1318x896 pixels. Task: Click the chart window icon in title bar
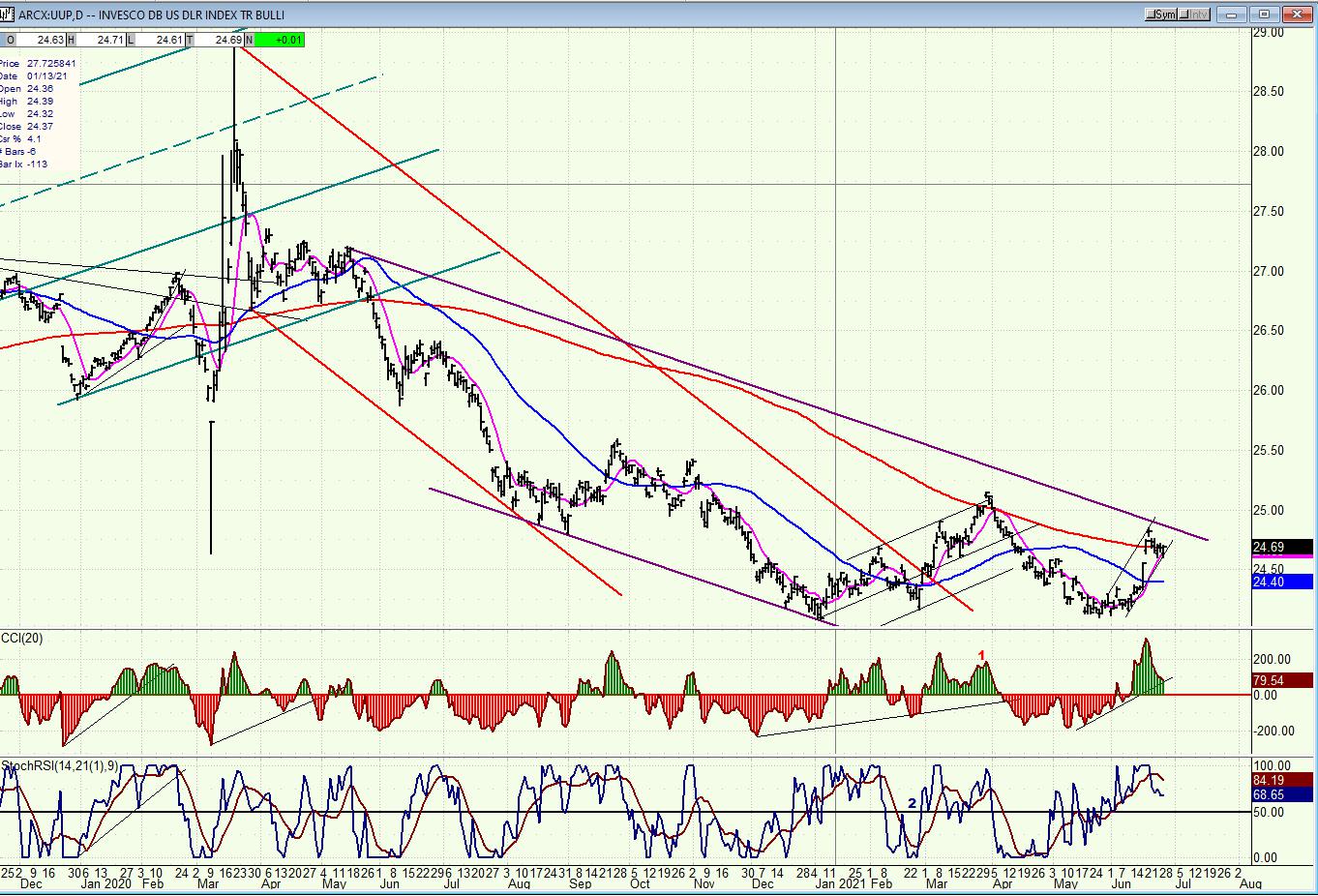(x=8, y=14)
